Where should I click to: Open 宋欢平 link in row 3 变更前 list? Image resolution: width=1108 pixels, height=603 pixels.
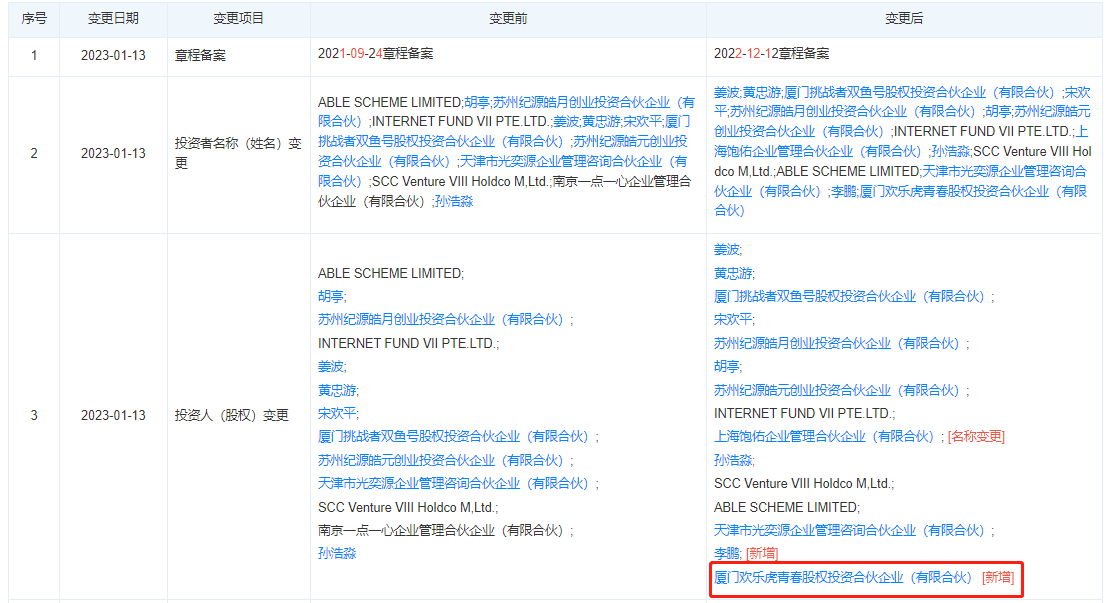click(x=336, y=413)
